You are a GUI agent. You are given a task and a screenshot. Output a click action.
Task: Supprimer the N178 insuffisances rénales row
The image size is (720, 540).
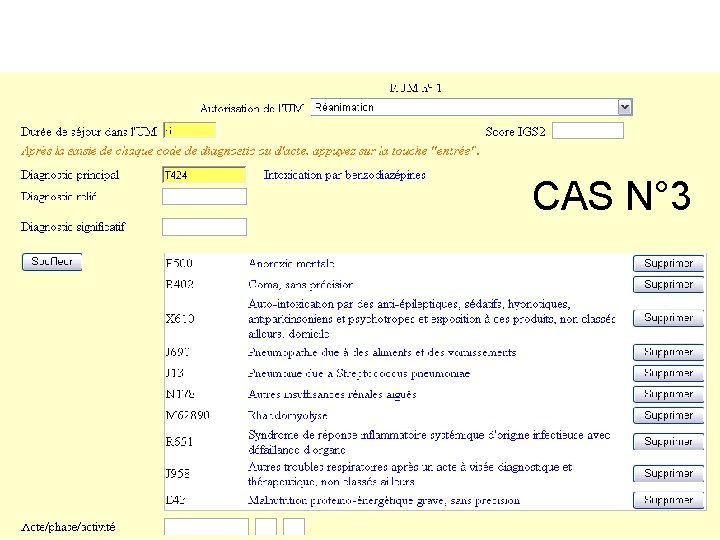click(x=668, y=394)
